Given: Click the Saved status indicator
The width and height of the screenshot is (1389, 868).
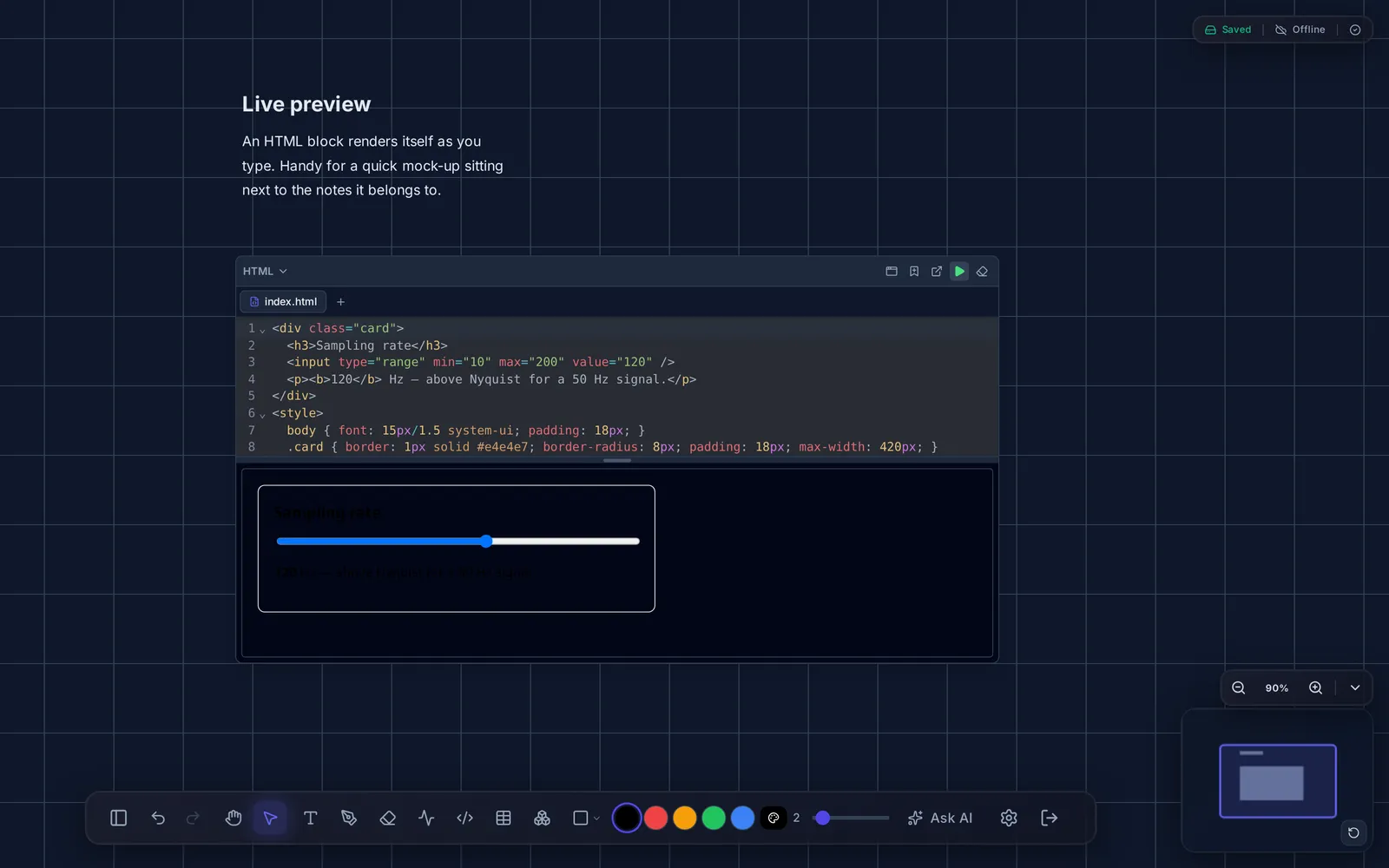Looking at the screenshot, I should click(1228, 30).
